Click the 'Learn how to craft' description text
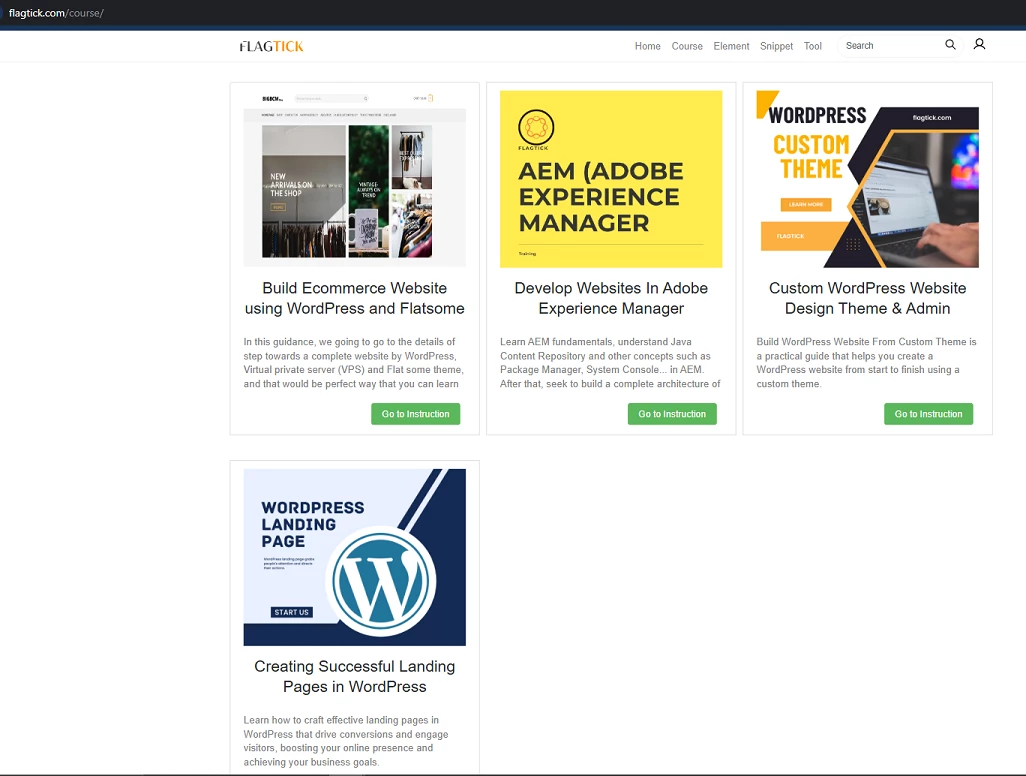 [x=346, y=741]
